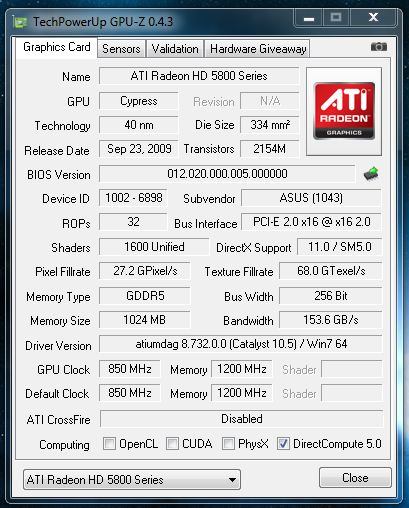Open the Hardware Giveaway tab
The image size is (409, 508).
258,49
